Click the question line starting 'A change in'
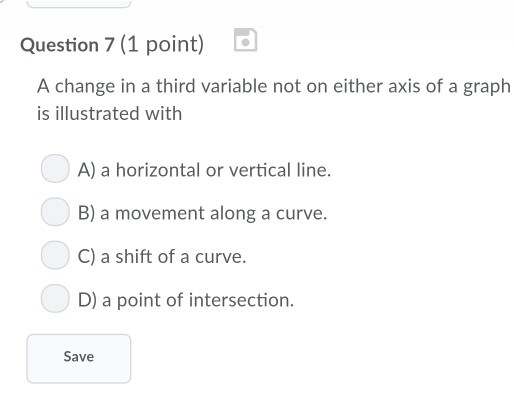 click(x=274, y=87)
